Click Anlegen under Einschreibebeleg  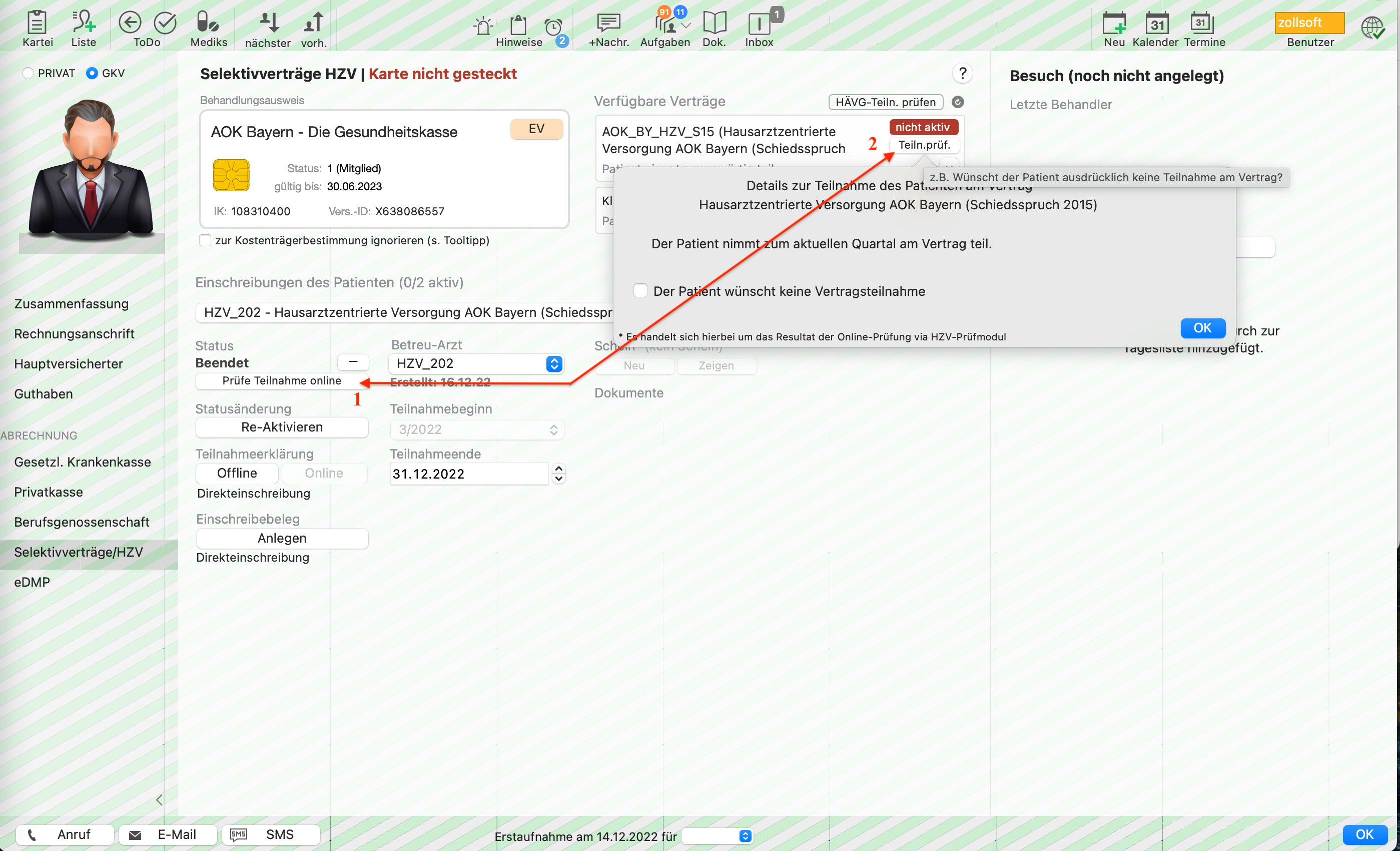coord(282,538)
